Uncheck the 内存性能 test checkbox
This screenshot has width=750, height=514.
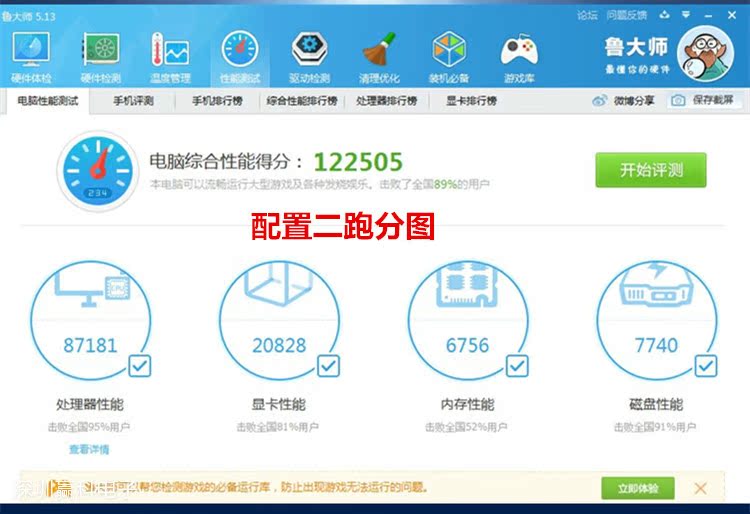pyautogui.click(x=517, y=366)
